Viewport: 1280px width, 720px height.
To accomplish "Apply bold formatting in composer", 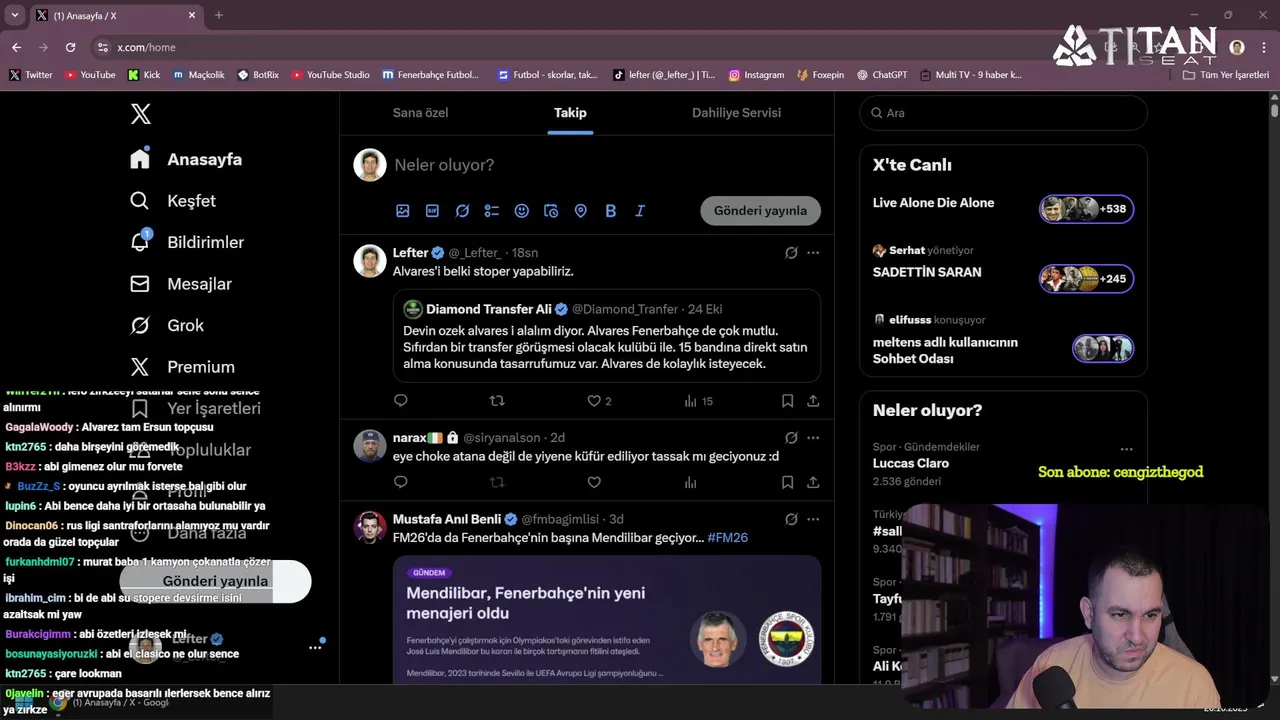I will (x=610, y=211).
